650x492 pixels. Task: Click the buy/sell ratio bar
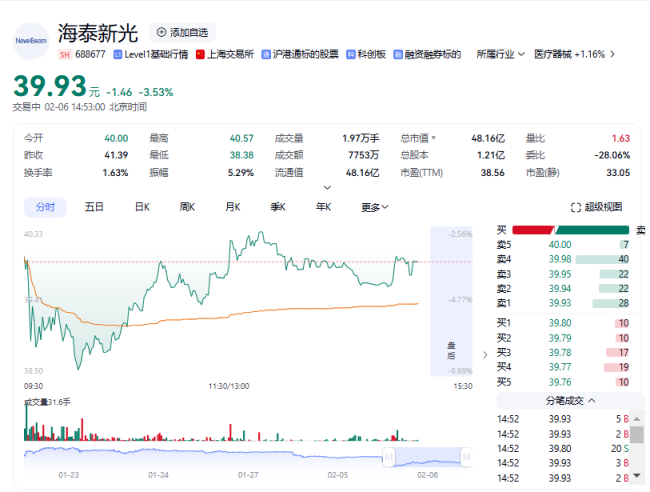[x=571, y=230]
